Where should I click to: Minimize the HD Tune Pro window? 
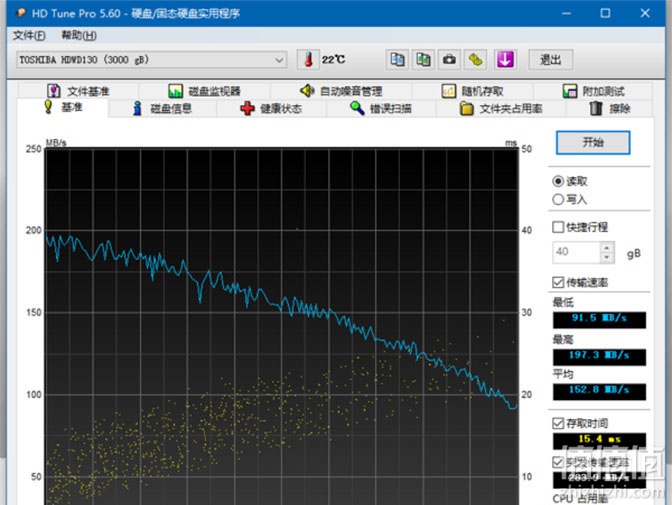567,13
